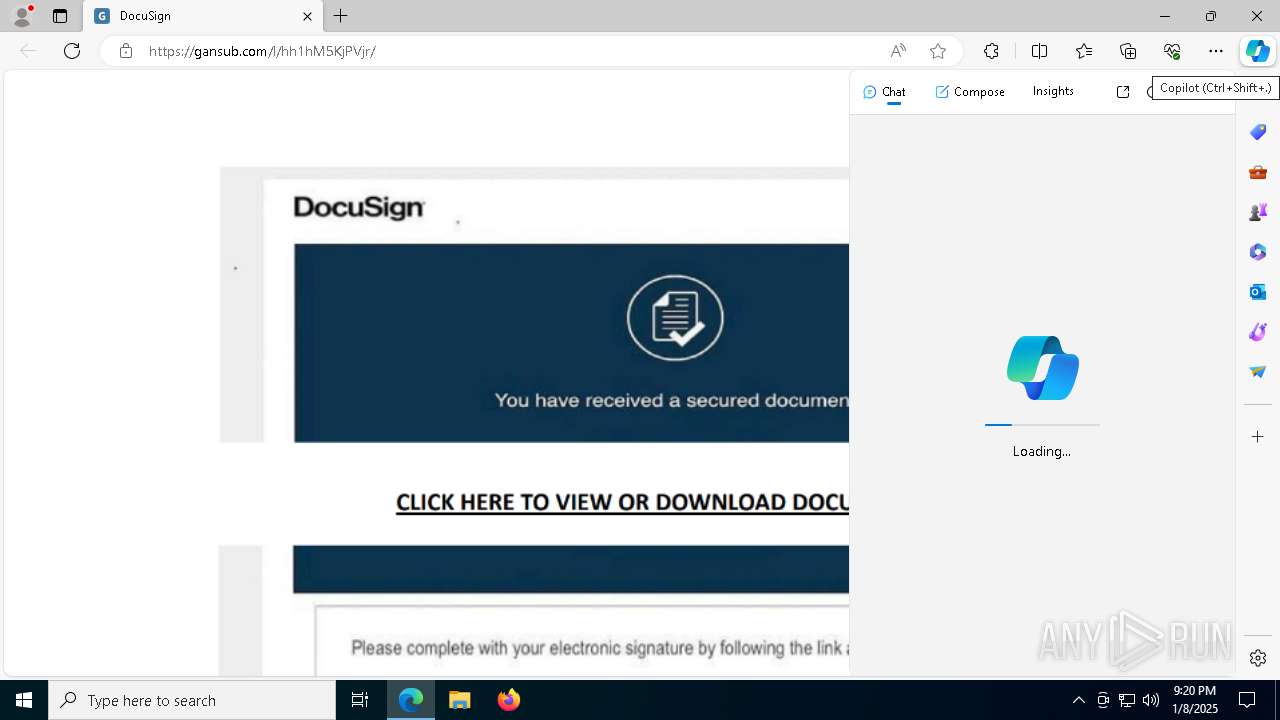This screenshot has width=1280, height=720.
Task: Open network settings tray icon
Action: tap(1127, 700)
